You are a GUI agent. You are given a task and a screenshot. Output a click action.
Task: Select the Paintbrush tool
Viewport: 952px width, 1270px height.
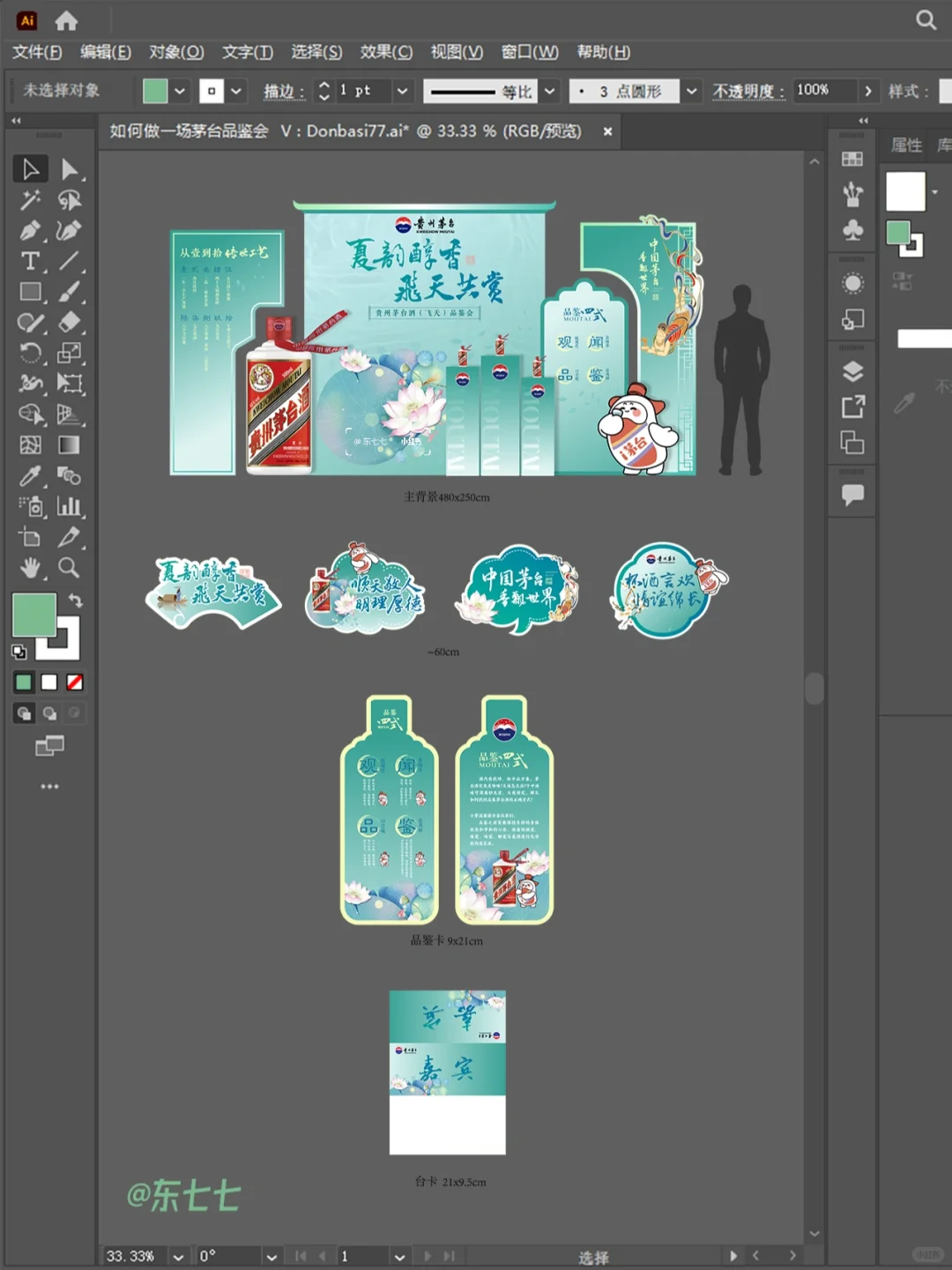70,292
